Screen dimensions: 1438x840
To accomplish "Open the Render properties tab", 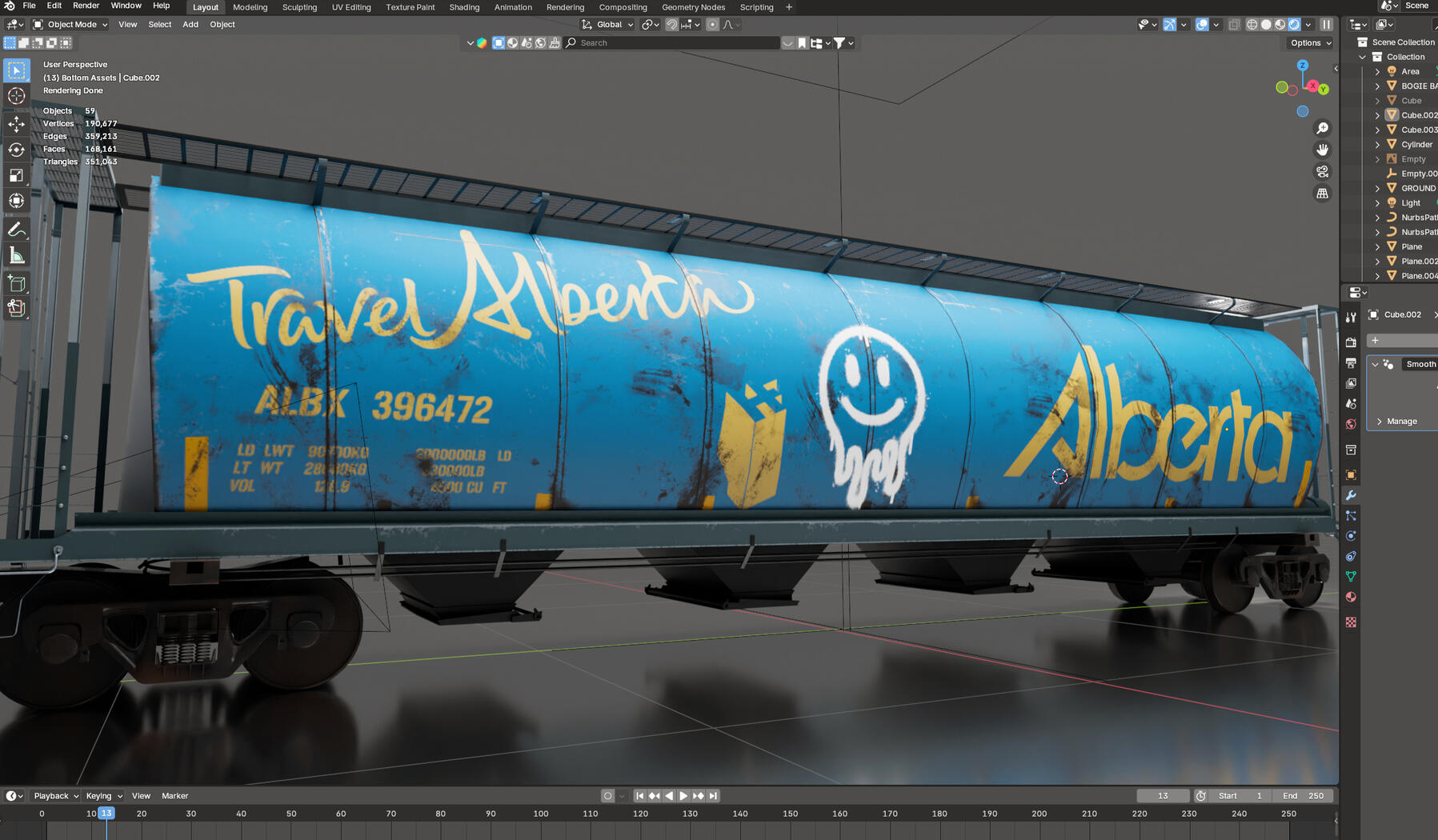I will click(1351, 342).
